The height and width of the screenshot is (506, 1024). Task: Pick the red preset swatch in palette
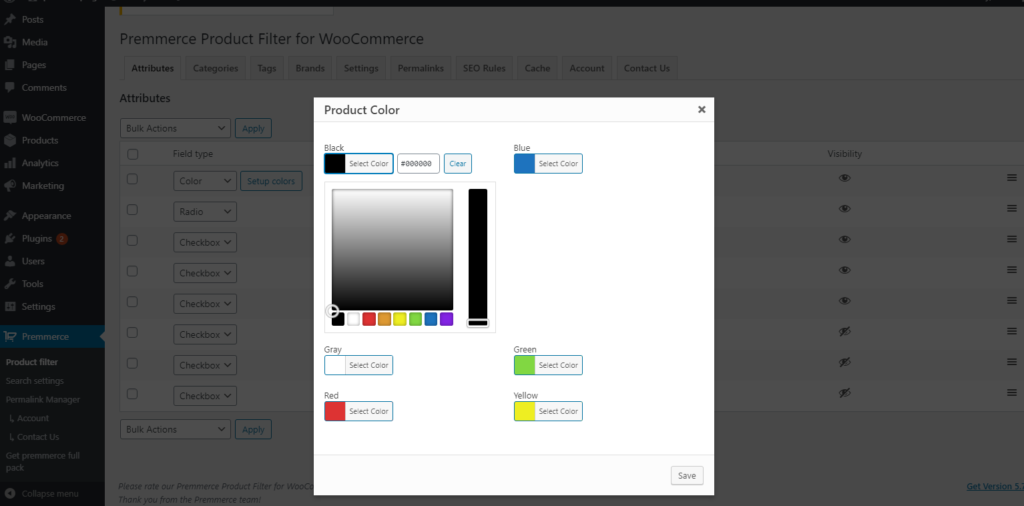369,319
